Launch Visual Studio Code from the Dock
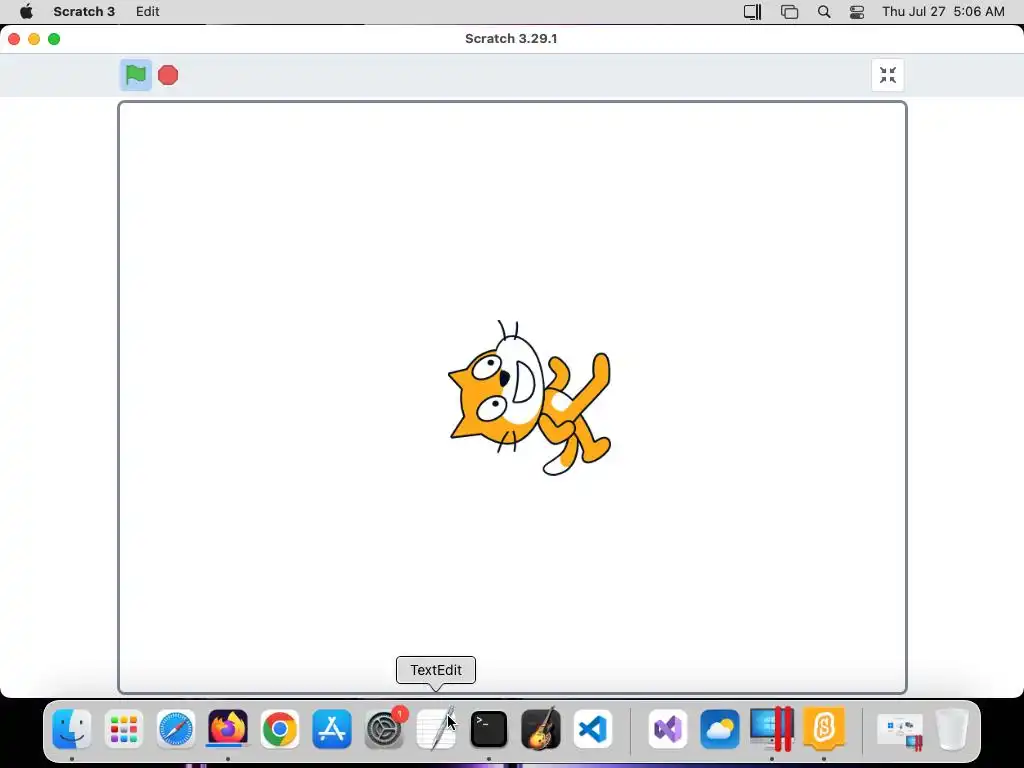1024x768 pixels. tap(593, 729)
